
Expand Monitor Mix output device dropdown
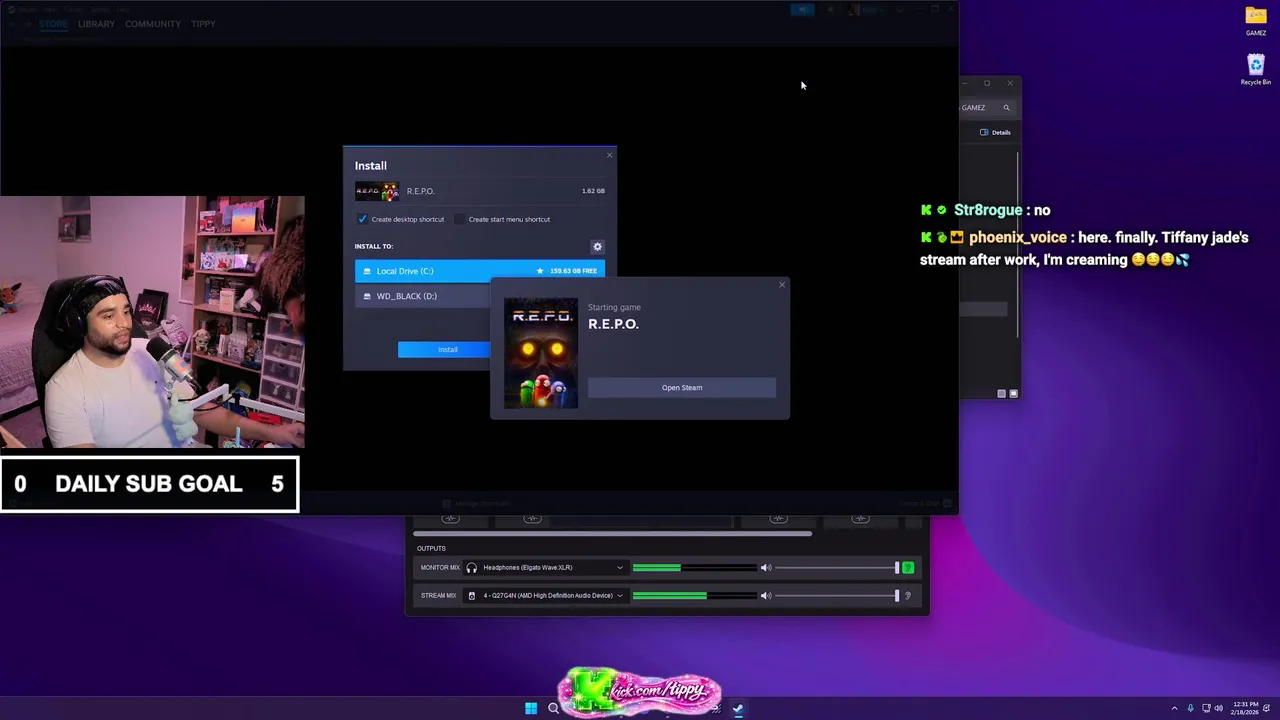[x=619, y=568]
